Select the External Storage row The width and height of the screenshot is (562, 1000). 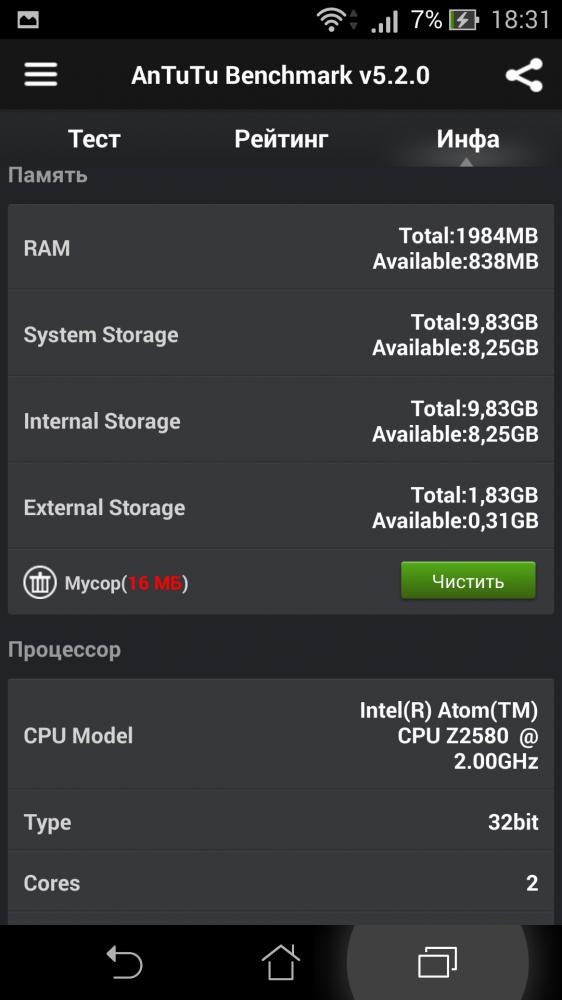pos(281,506)
